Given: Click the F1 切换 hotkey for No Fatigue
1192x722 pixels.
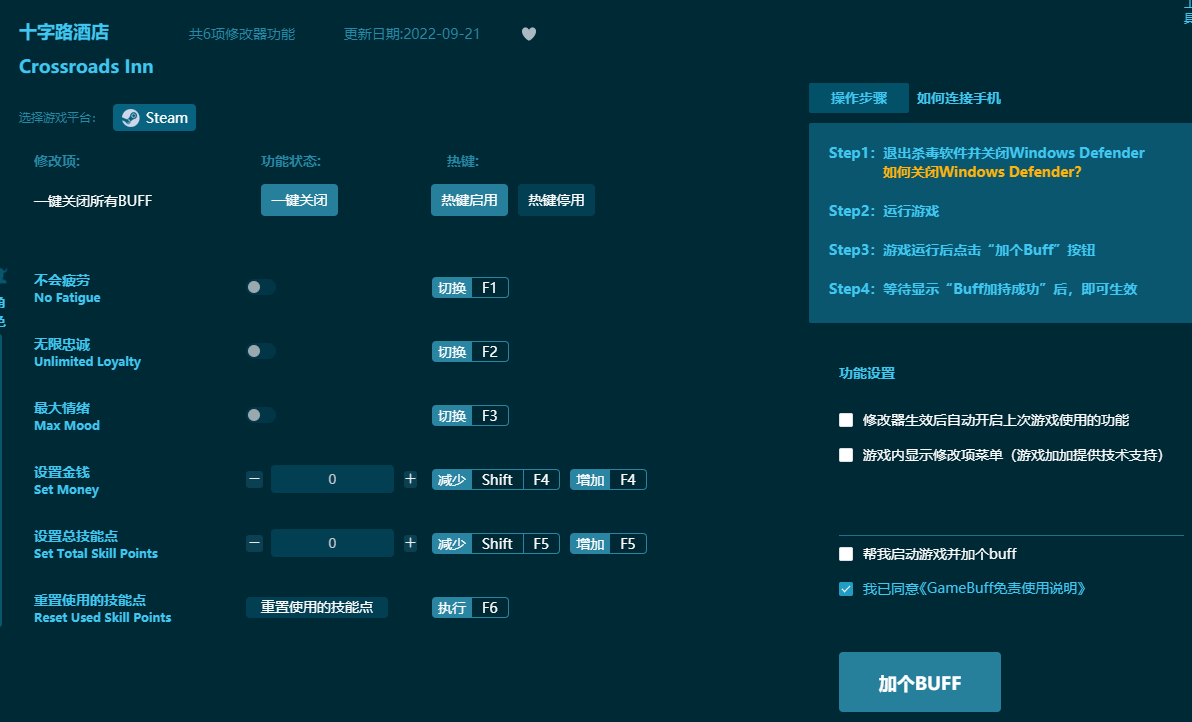Looking at the screenshot, I should (470, 288).
